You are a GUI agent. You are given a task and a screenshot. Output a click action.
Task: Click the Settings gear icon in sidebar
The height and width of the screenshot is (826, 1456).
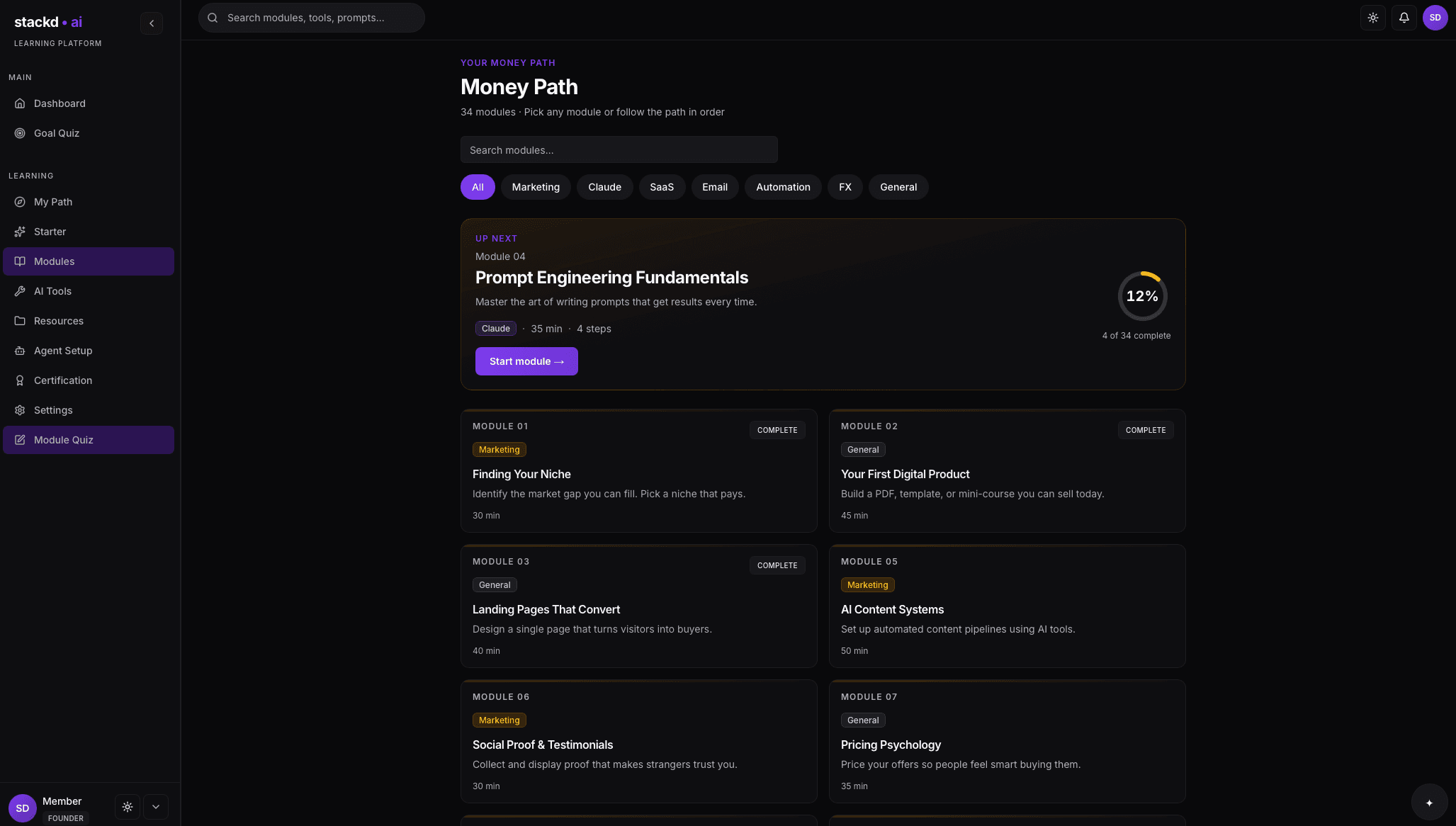tap(20, 410)
